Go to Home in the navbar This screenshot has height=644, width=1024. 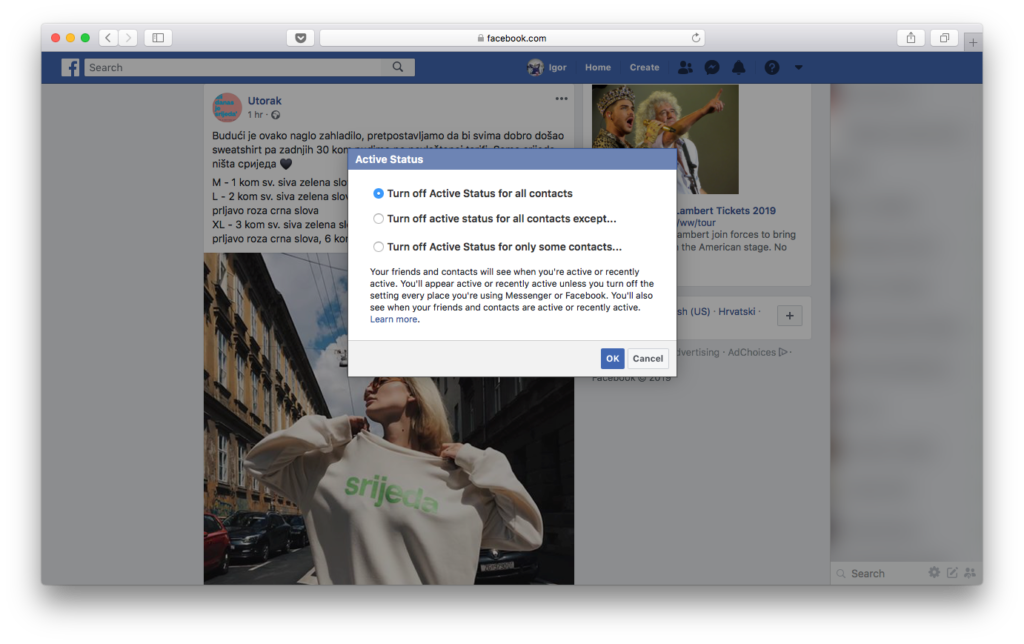[598, 67]
